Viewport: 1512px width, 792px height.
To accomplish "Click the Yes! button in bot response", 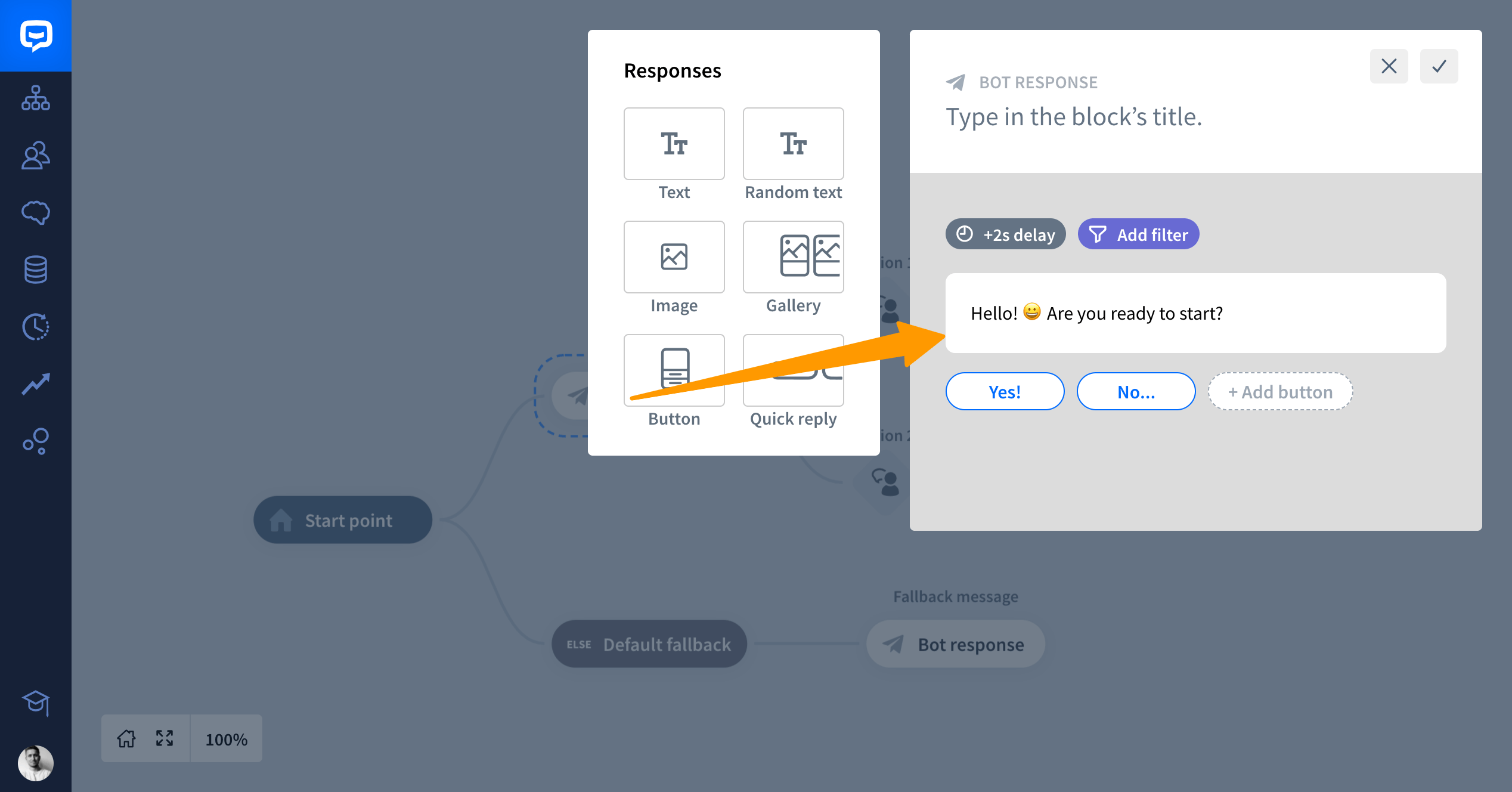I will pyautogui.click(x=1004, y=391).
